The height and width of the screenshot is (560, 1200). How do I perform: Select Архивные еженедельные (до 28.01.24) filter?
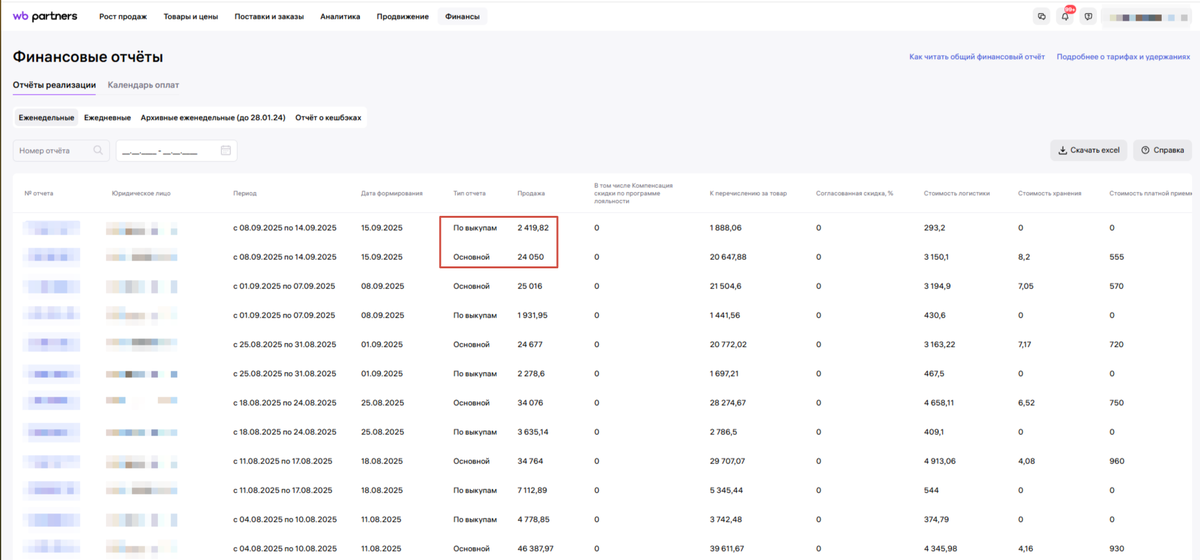coord(213,118)
